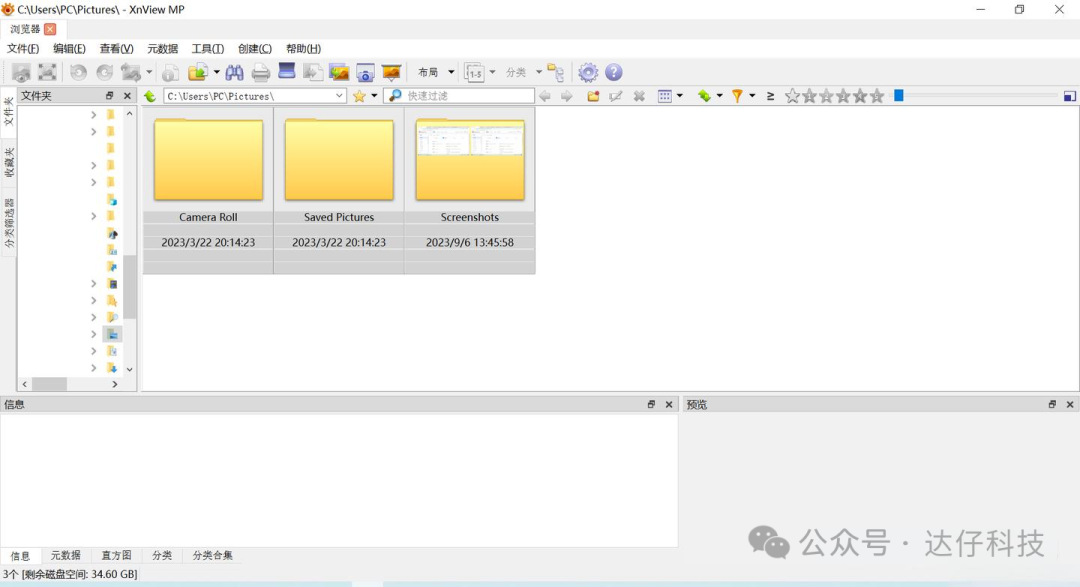The image size is (1080, 587).
Task: Click the printer icon to print
Action: [x=261, y=72]
